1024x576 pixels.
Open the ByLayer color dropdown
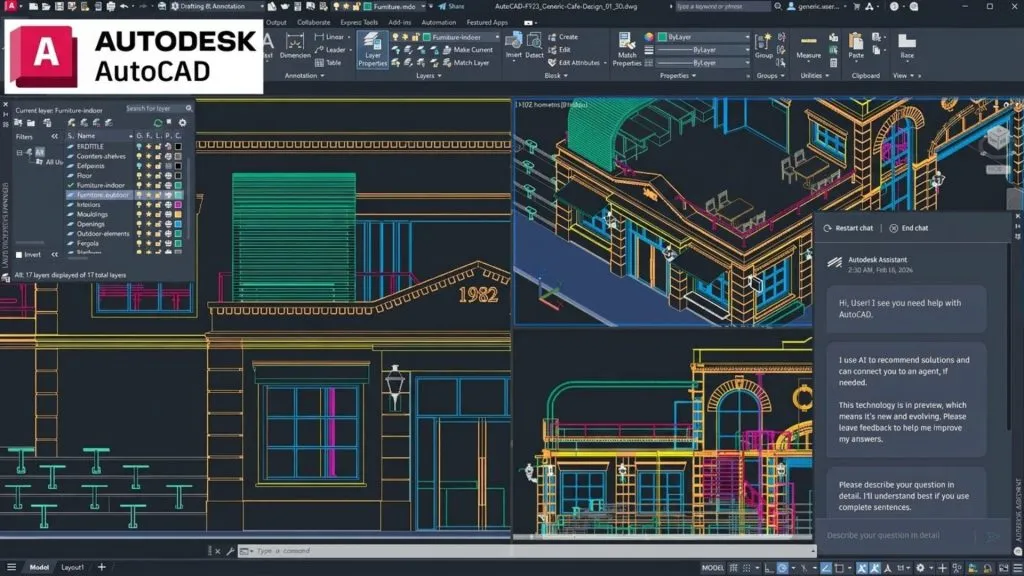coord(703,37)
